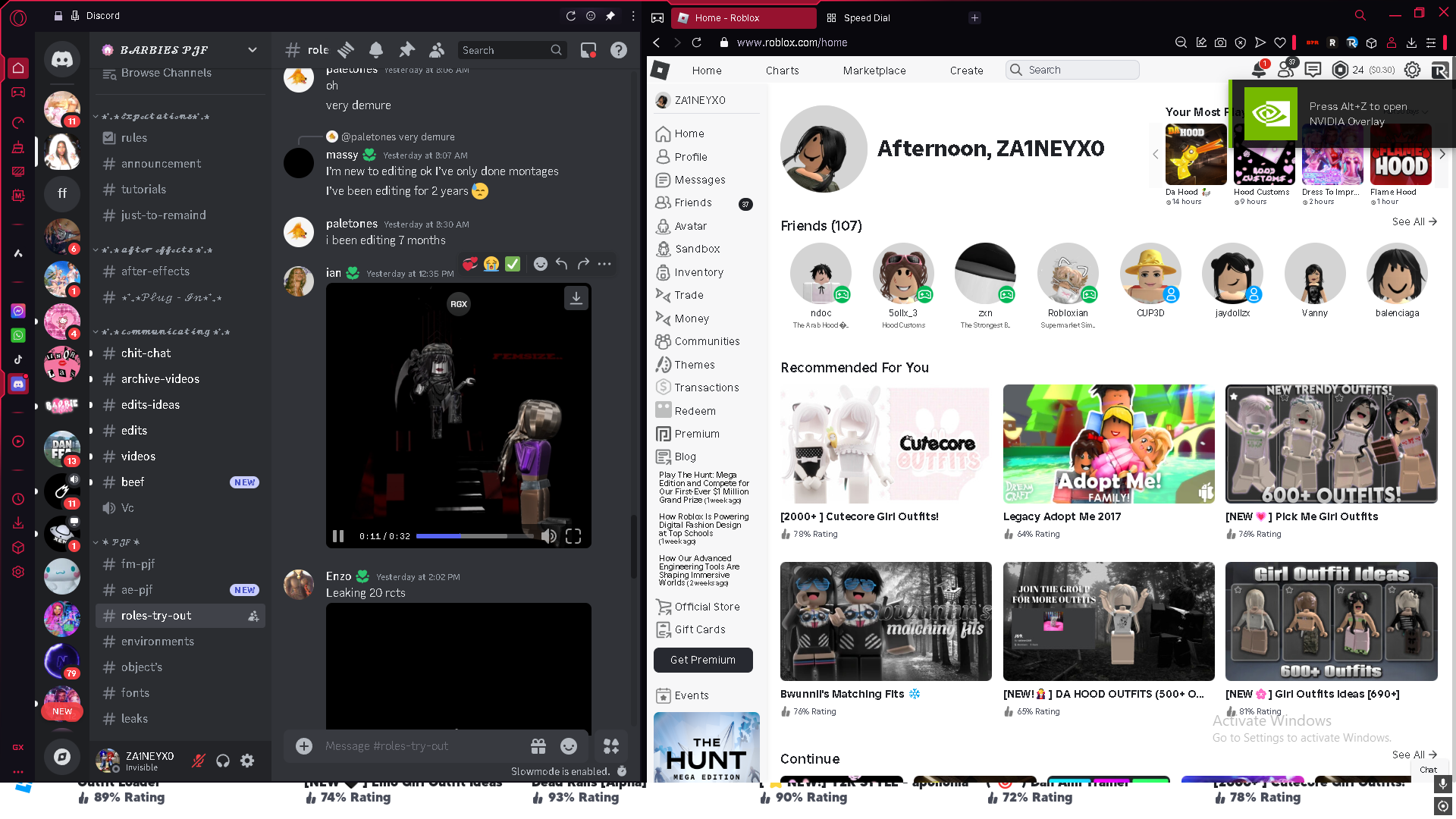Click the gift icon in message bar

pyautogui.click(x=538, y=746)
